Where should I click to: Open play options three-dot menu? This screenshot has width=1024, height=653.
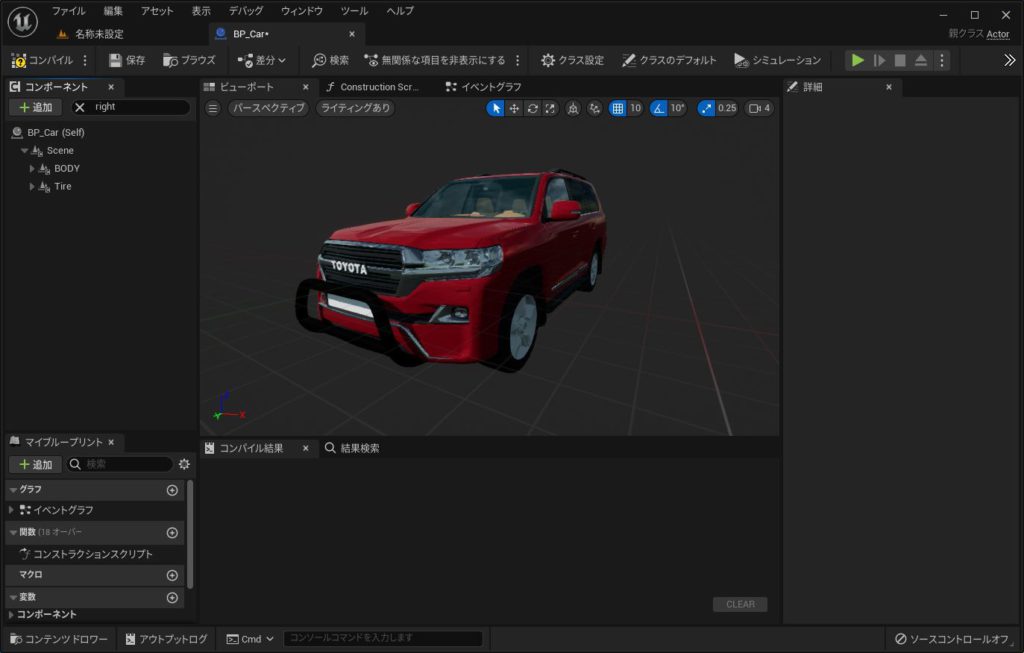pos(942,60)
